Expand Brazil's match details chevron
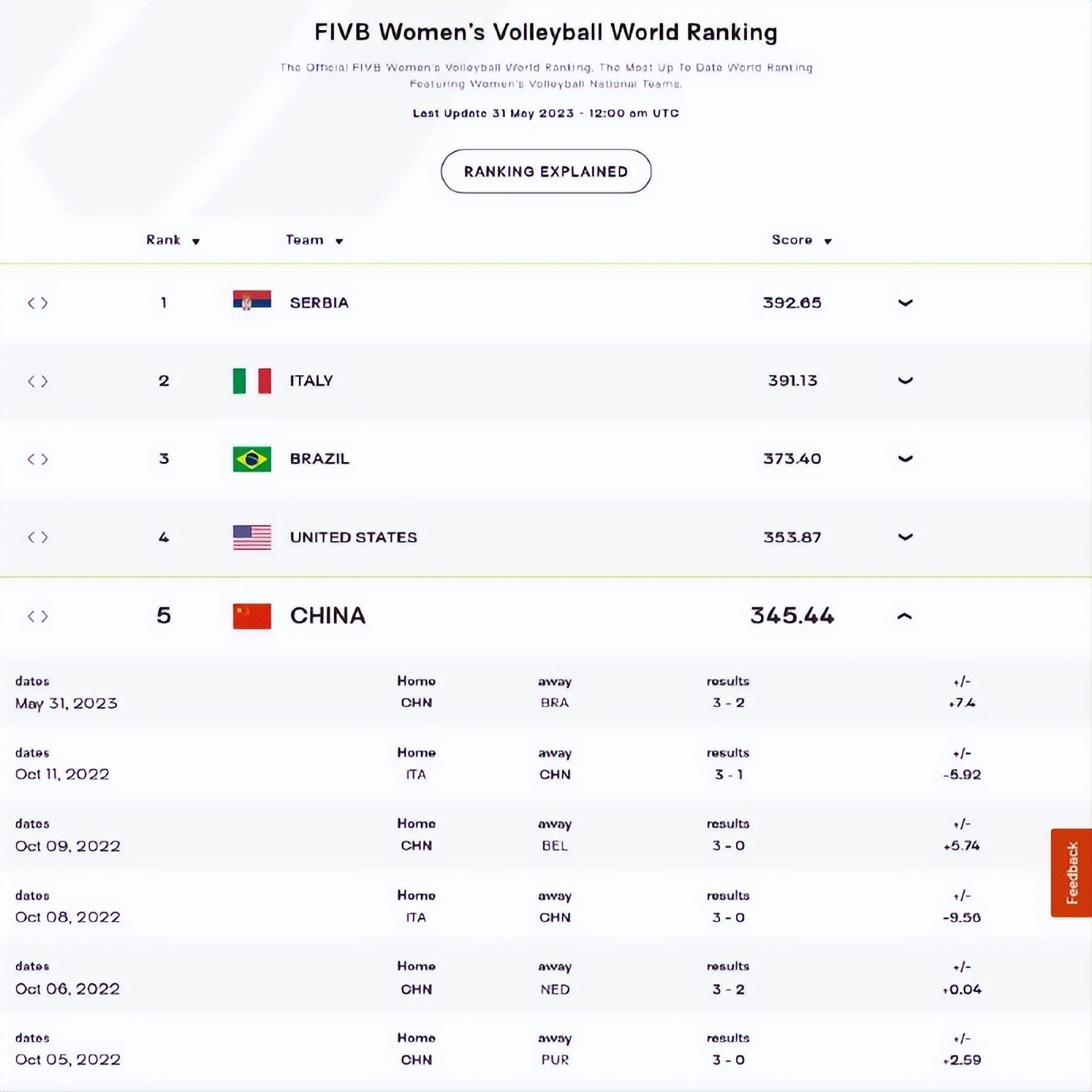Screen dimensions: 1092x1092 [905, 459]
